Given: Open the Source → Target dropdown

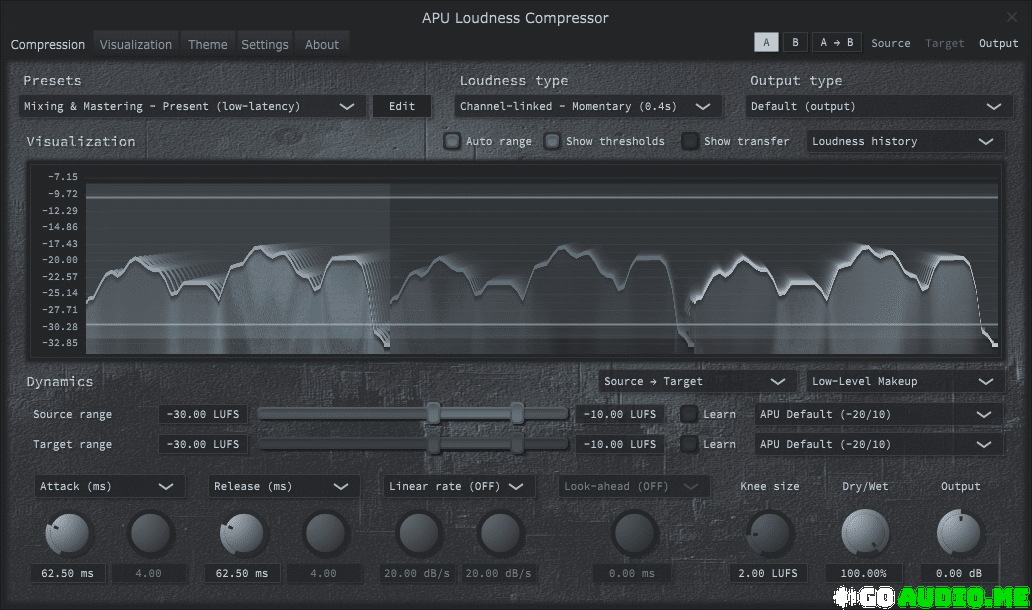Looking at the screenshot, I should (x=697, y=381).
